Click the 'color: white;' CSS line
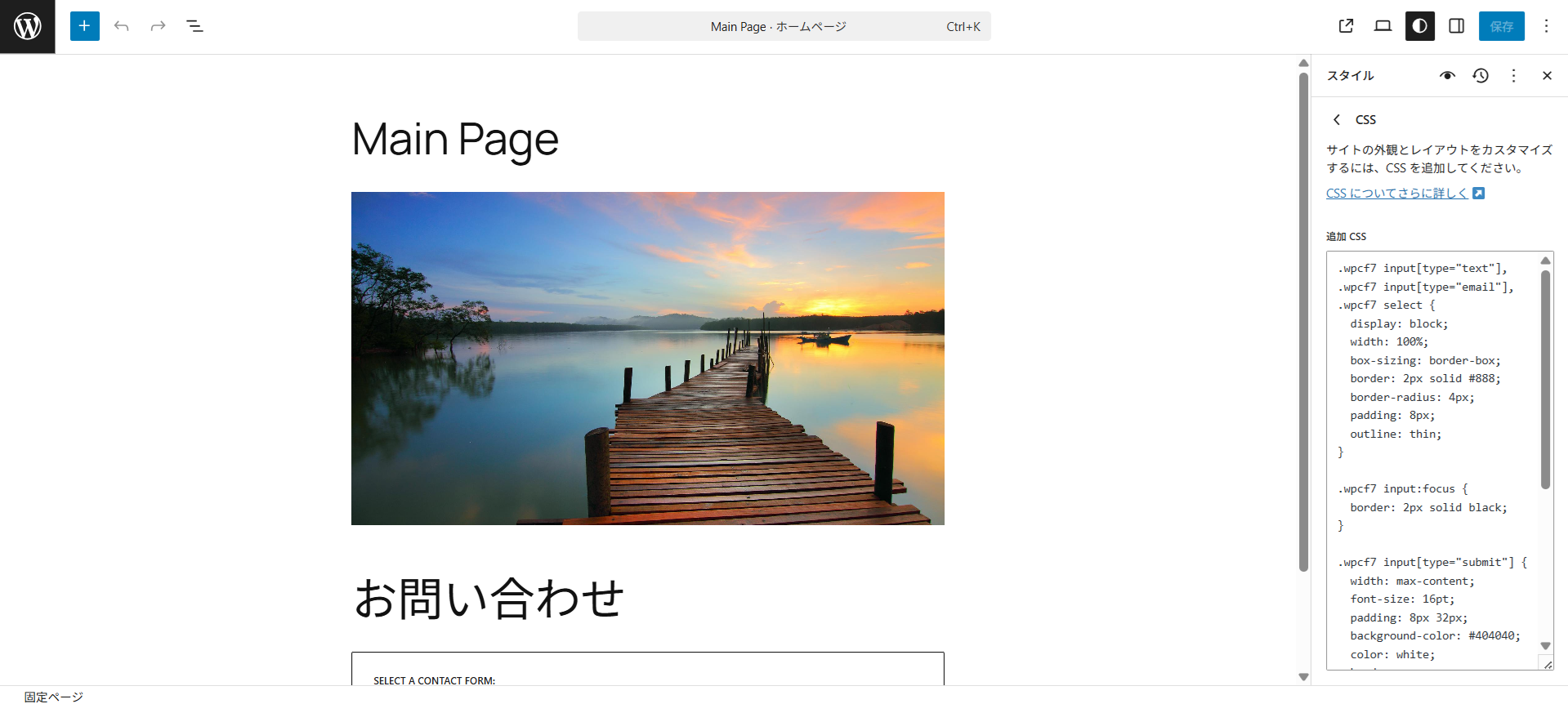The width and height of the screenshot is (1568, 704). coord(1392,654)
